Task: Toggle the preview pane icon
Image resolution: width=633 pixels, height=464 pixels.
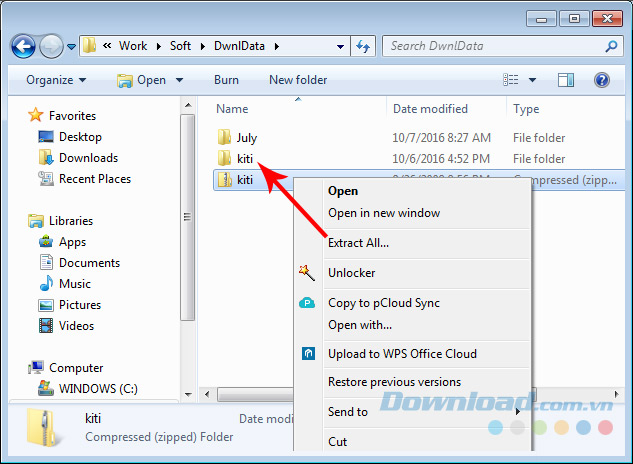Action: point(566,80)
